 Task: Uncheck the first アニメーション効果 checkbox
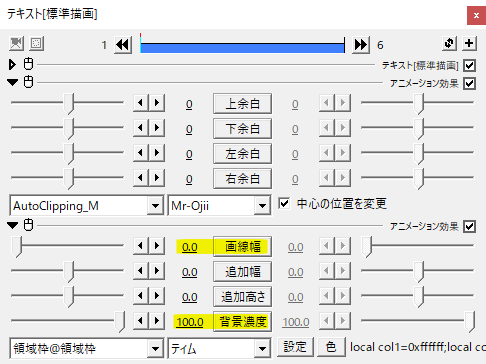pyautogui.click(x=469, y=83)
